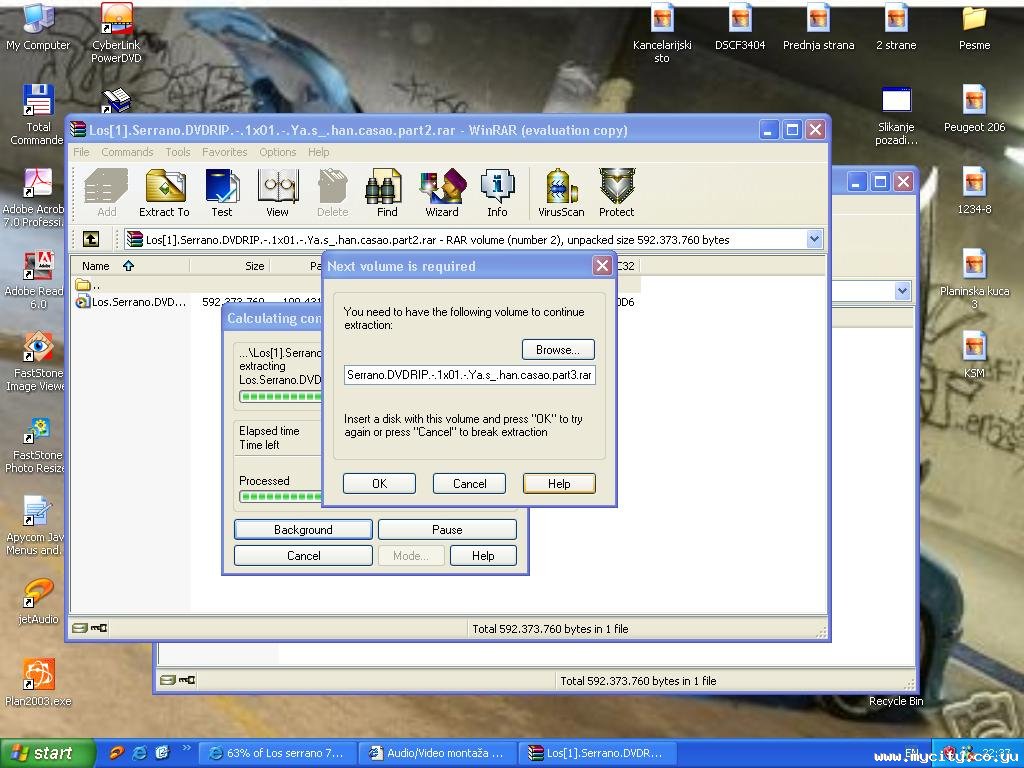Click the volume filename input field
This screenshot has height=768, width=1024.
(x=470, y=375)
